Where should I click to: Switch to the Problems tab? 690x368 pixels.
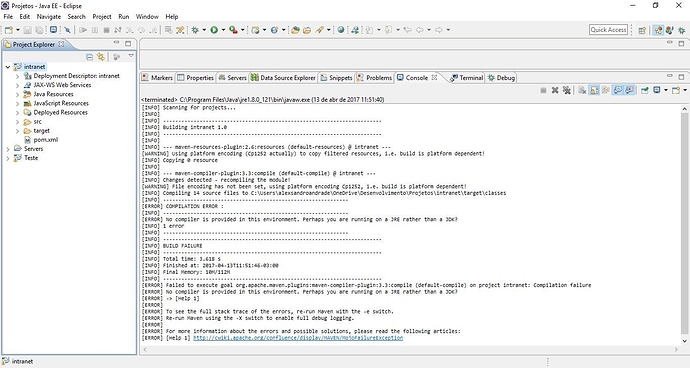[x=374, y=78]
